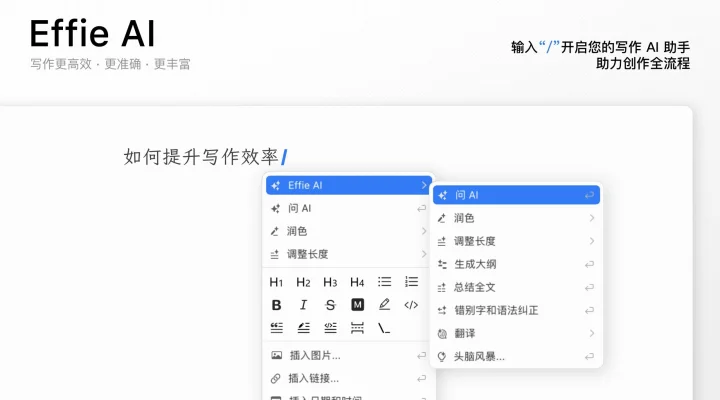
Task: Expand 润色 options in the Effie AI submenu
Action: point(516,218)
